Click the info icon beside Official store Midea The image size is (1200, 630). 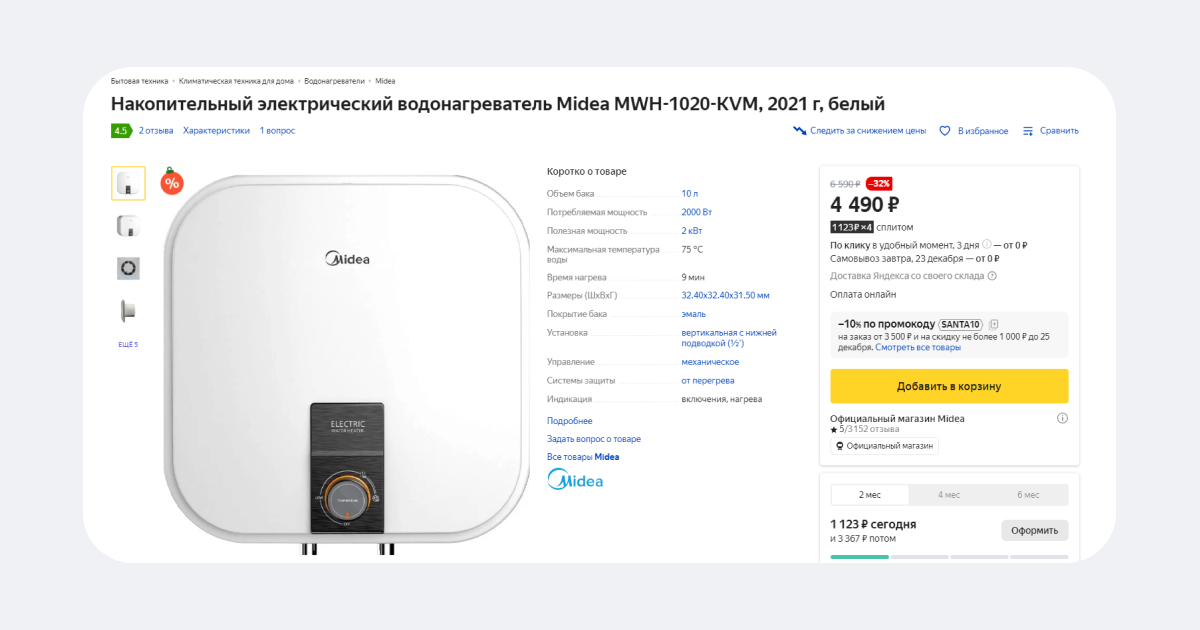(x=1062, y=418)
